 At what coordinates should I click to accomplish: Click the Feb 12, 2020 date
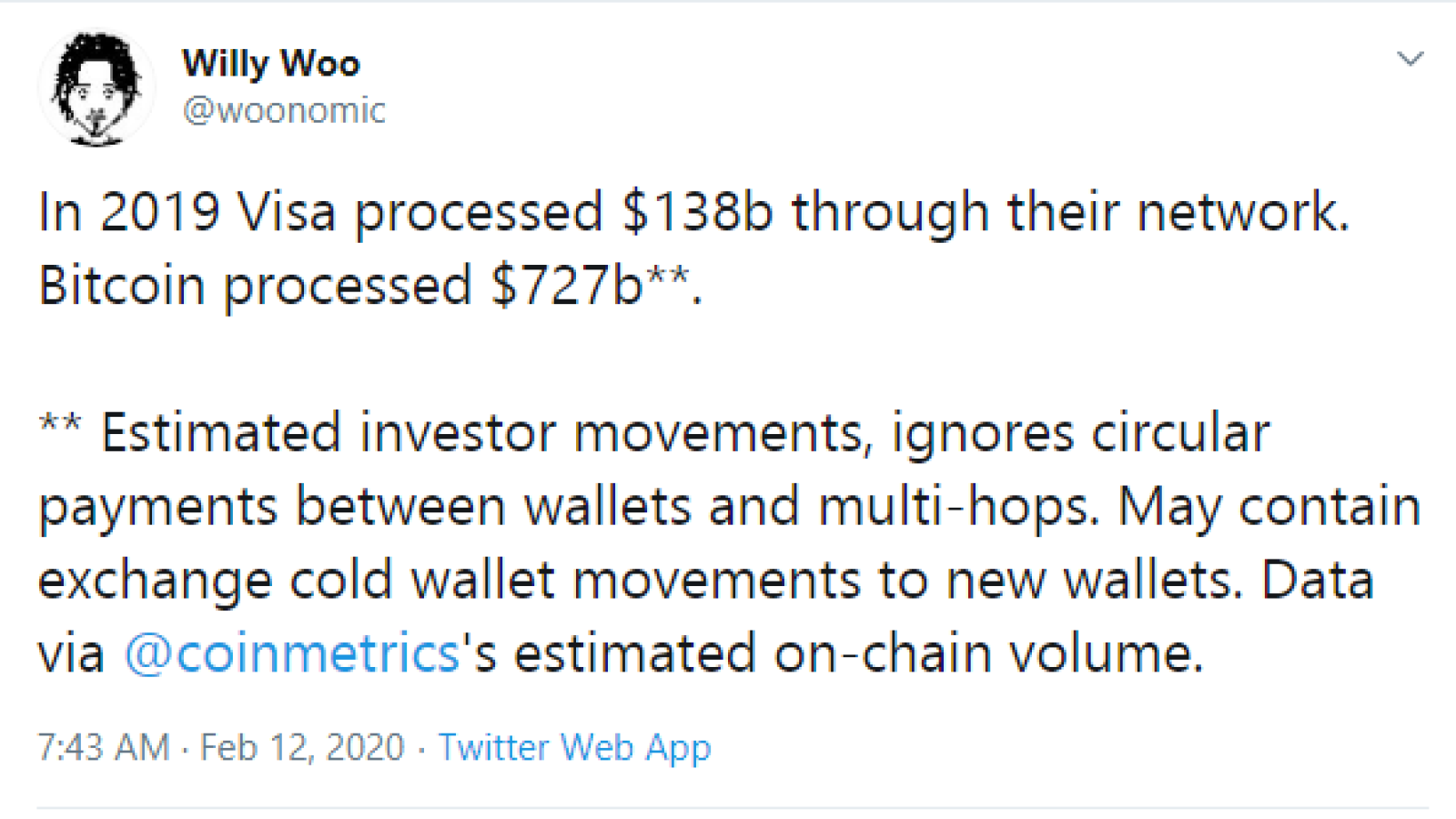(302, 748)
